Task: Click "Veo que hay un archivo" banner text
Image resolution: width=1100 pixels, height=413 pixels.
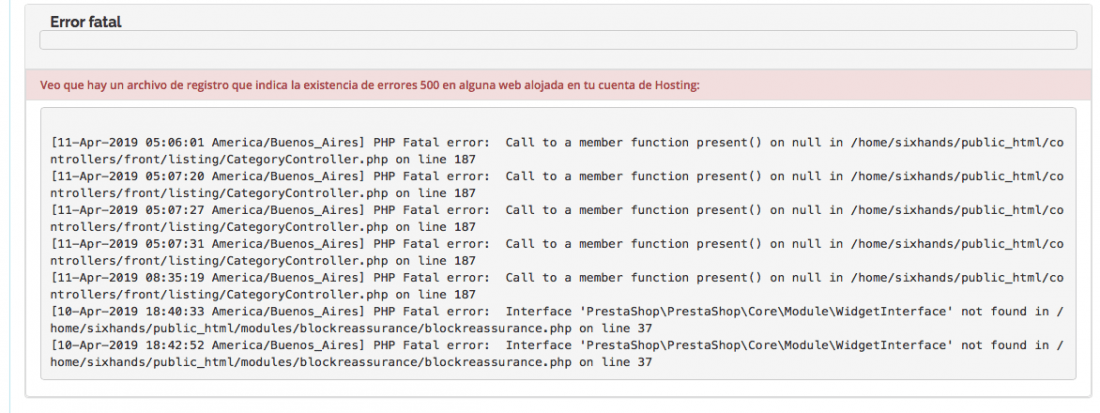Action: (99, 86)
